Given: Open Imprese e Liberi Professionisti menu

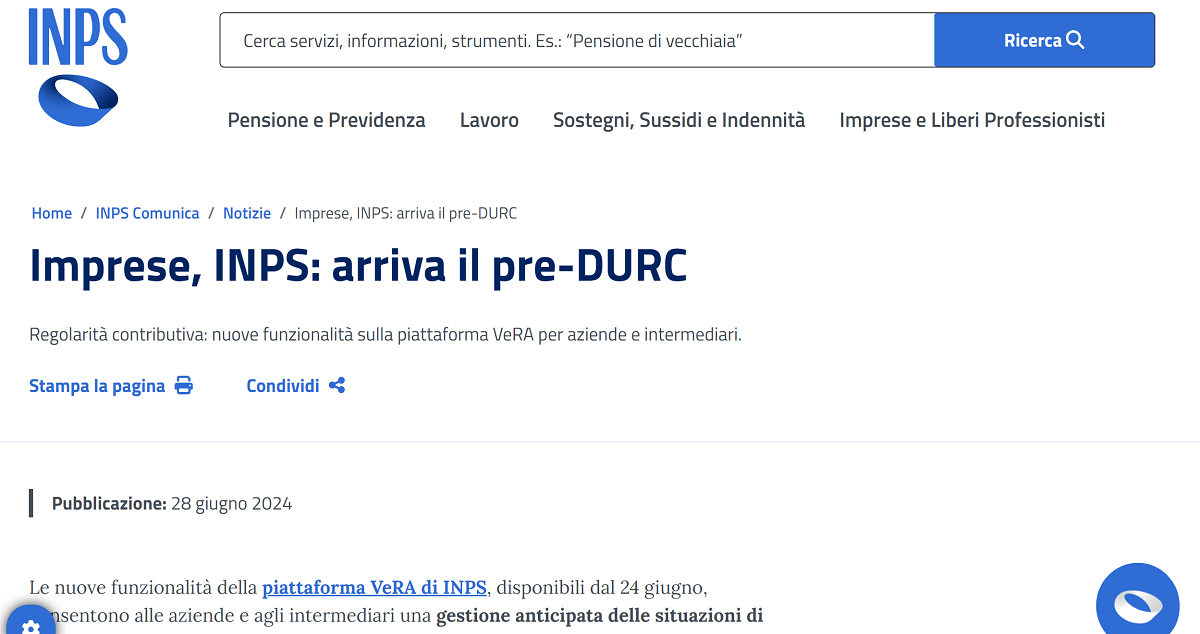Looking at the screenshot, I should pyautogui.click(x=971, y=120).
